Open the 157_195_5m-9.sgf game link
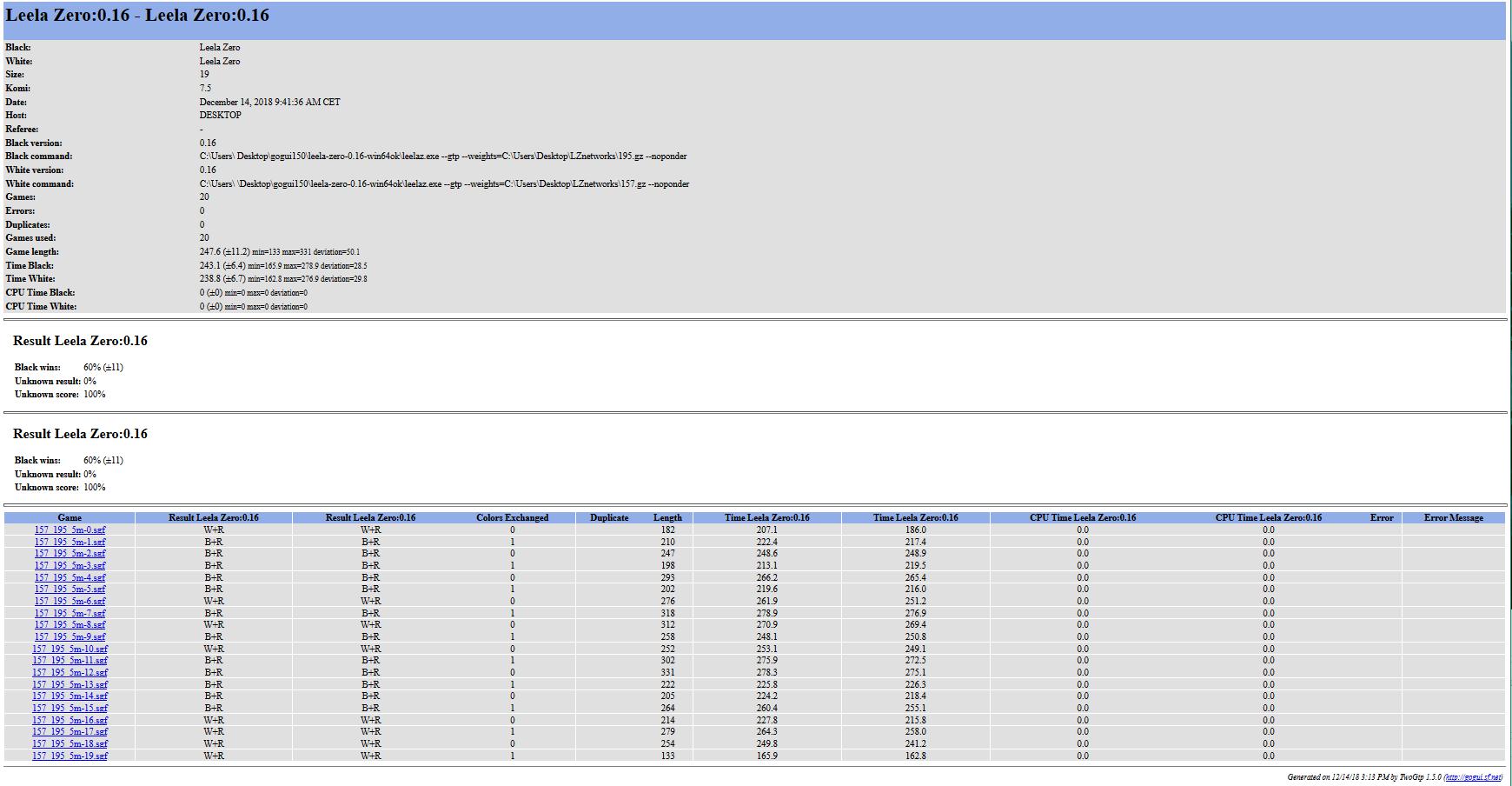This screenshot has width=1512, height=786. coord(70,636)
